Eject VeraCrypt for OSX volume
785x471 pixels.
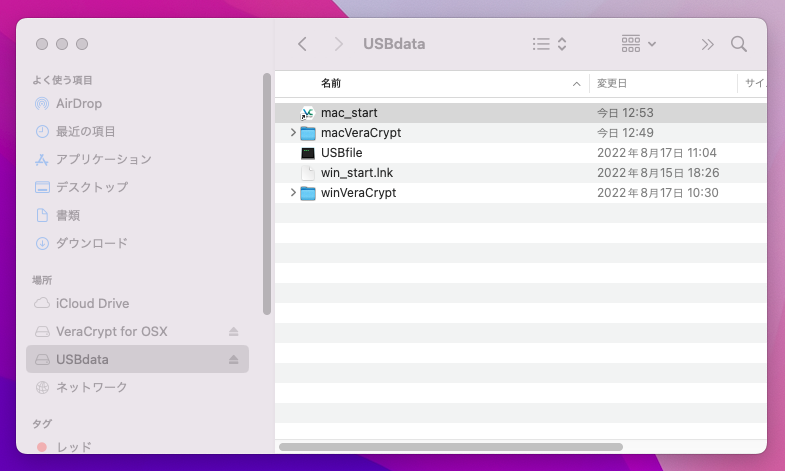tap(234, 331)
